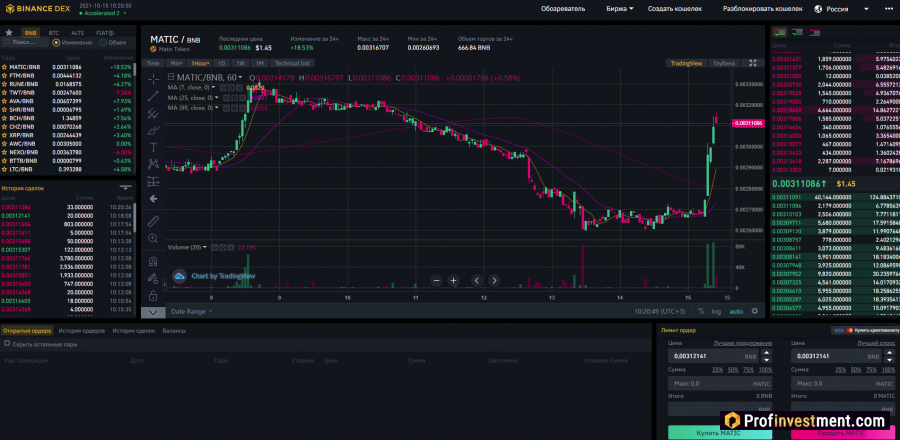900x440 pixels.
Task: Select the Изменение radio button
Action: coord(56,42)
